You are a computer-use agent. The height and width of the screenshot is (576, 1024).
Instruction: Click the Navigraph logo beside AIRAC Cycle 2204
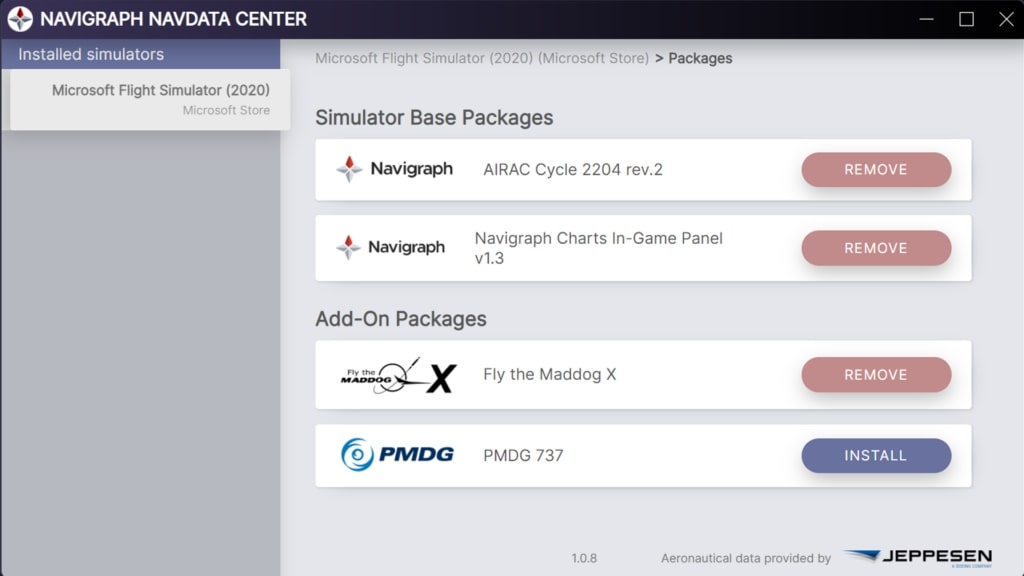coord(395,169)
